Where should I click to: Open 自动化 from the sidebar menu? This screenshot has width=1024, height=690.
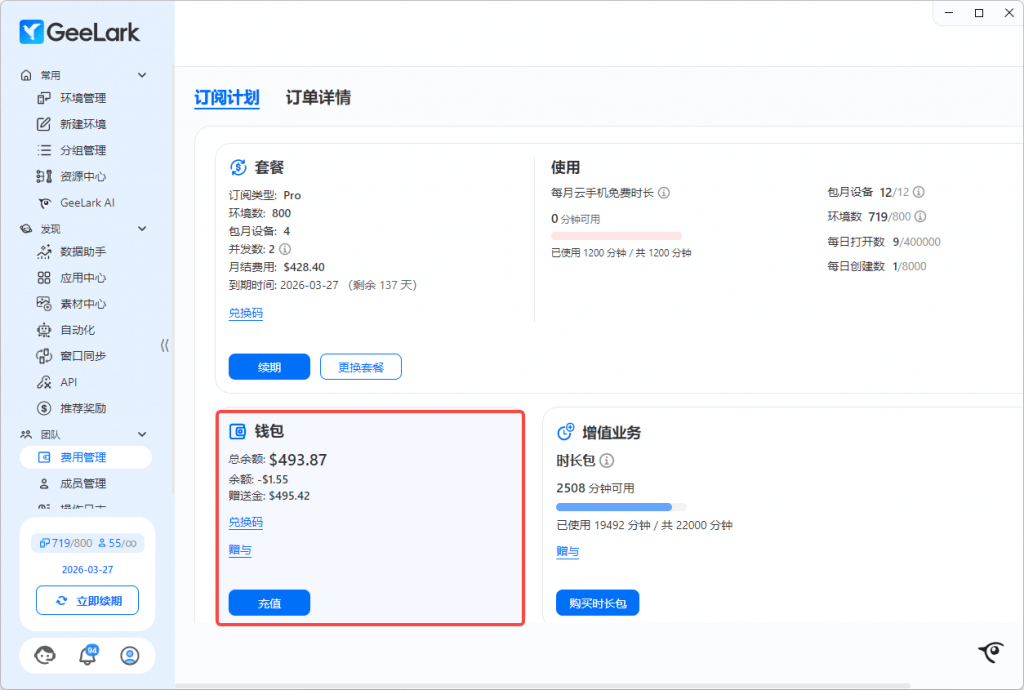[x=77, y=330]
